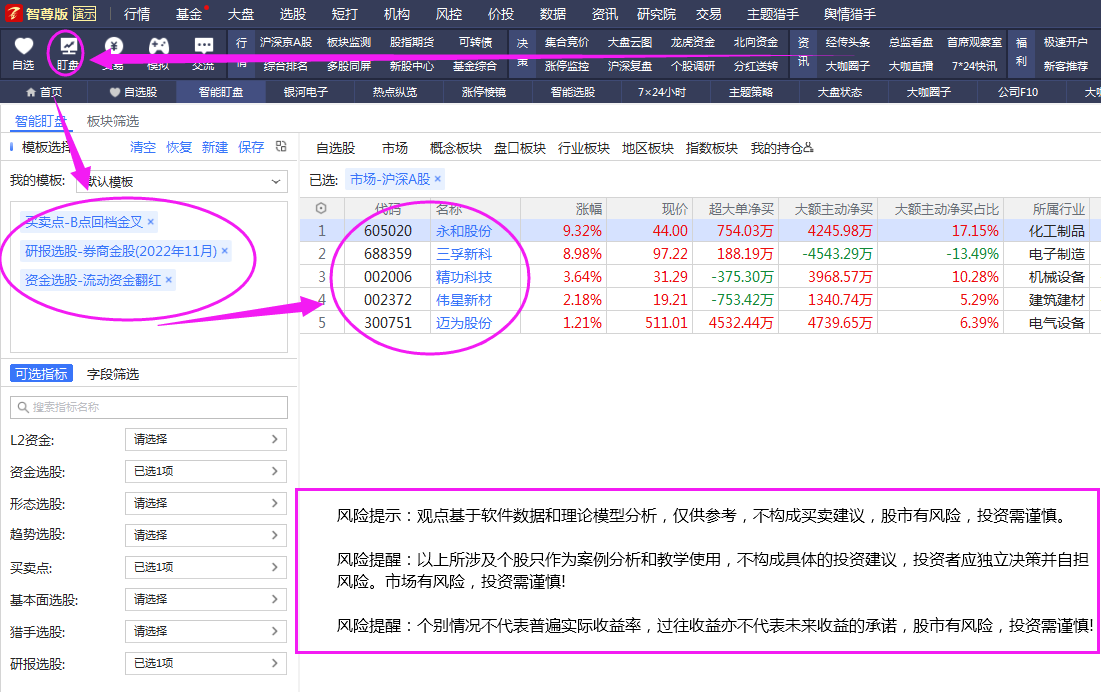1101x692 pixels.
Task: Select the 概念板块 category tab
Action: (x=456, y=148)
